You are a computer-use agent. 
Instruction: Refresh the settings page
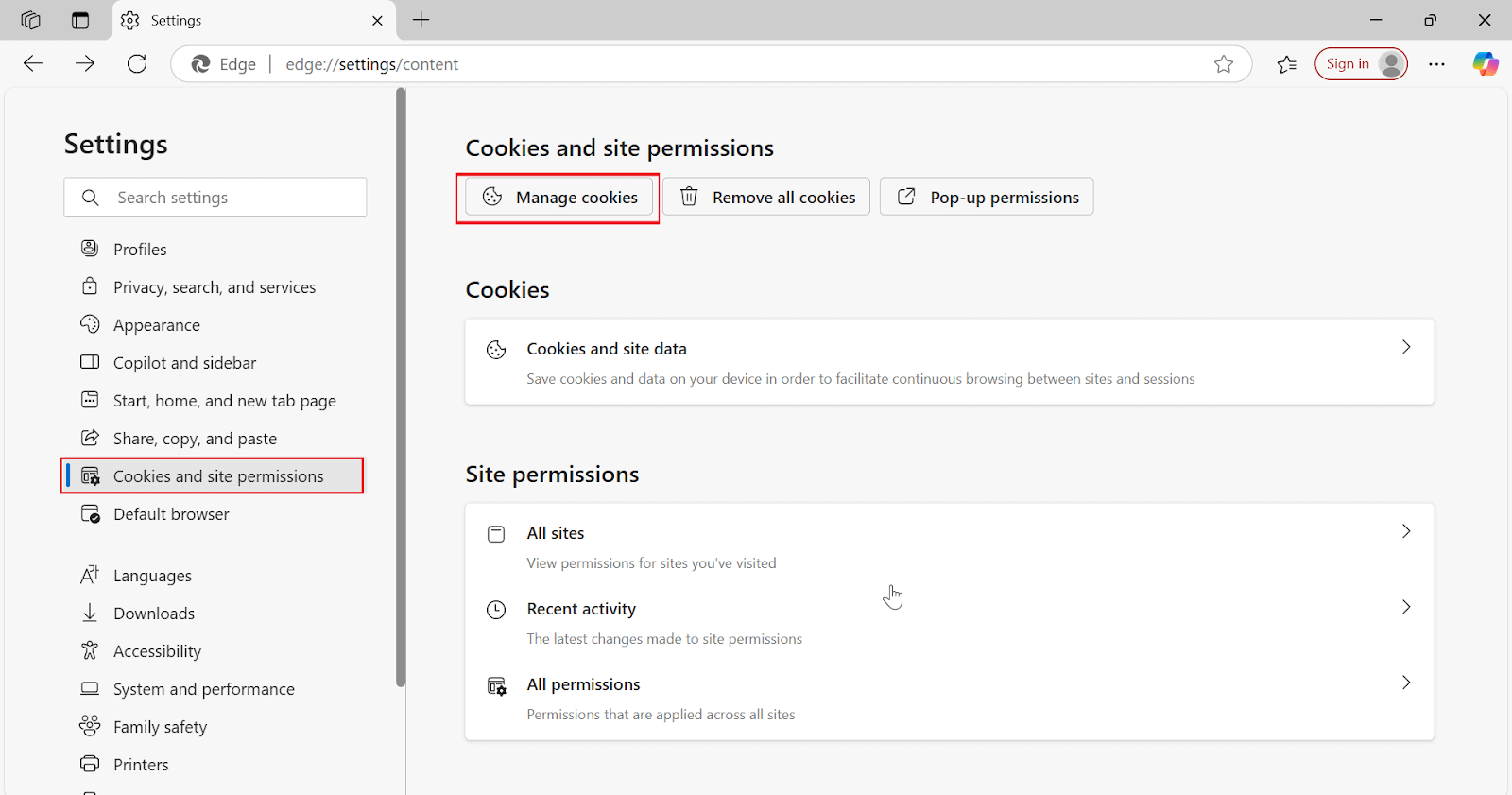coord(137,63)
